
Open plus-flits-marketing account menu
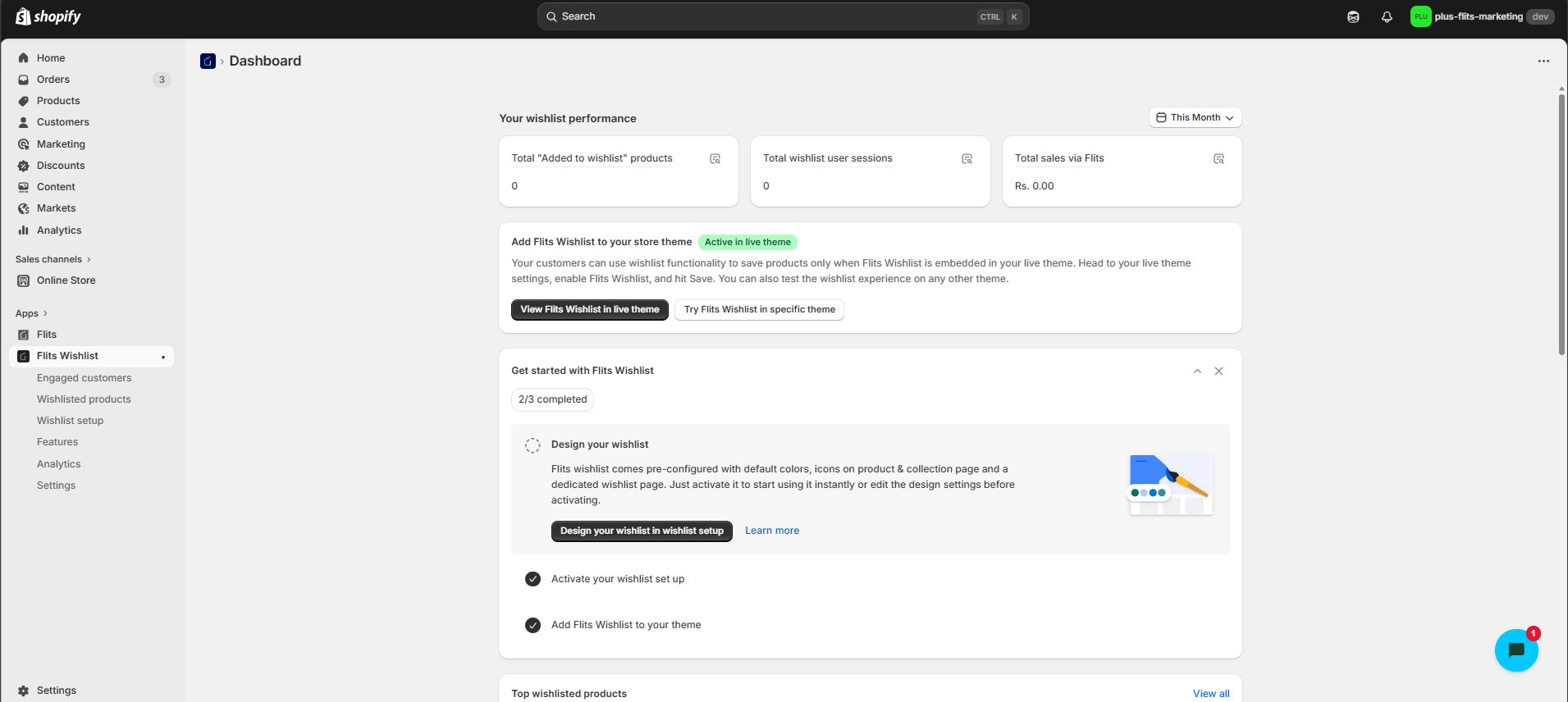pos(1482,16)
